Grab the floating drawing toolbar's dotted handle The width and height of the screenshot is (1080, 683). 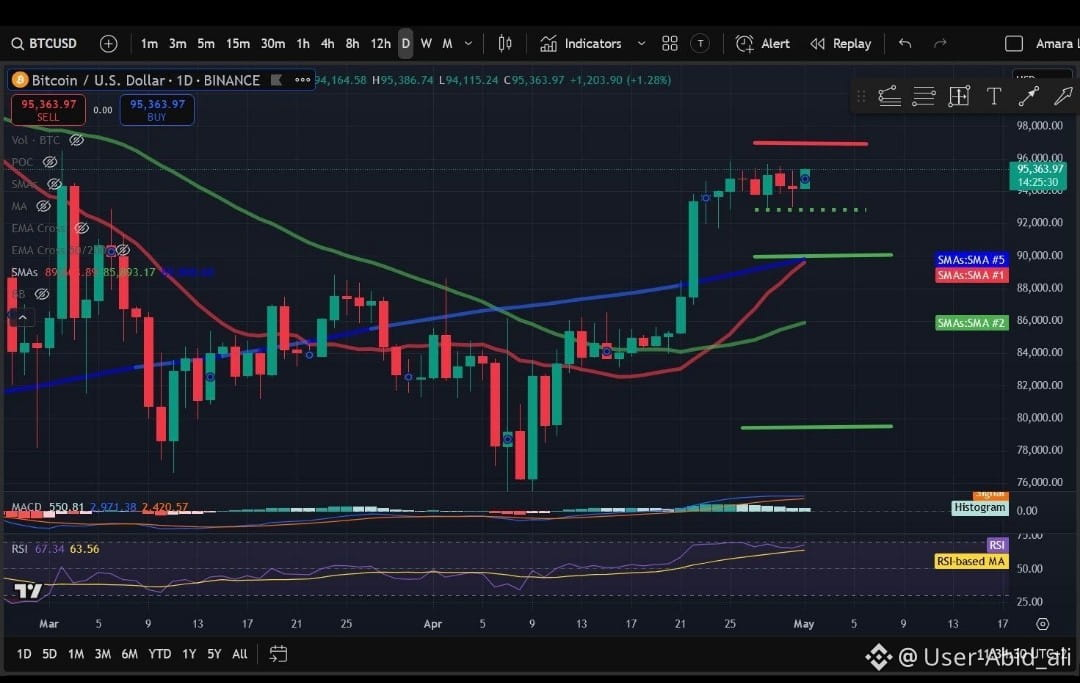pyautogui.click(x=861, y=96)
